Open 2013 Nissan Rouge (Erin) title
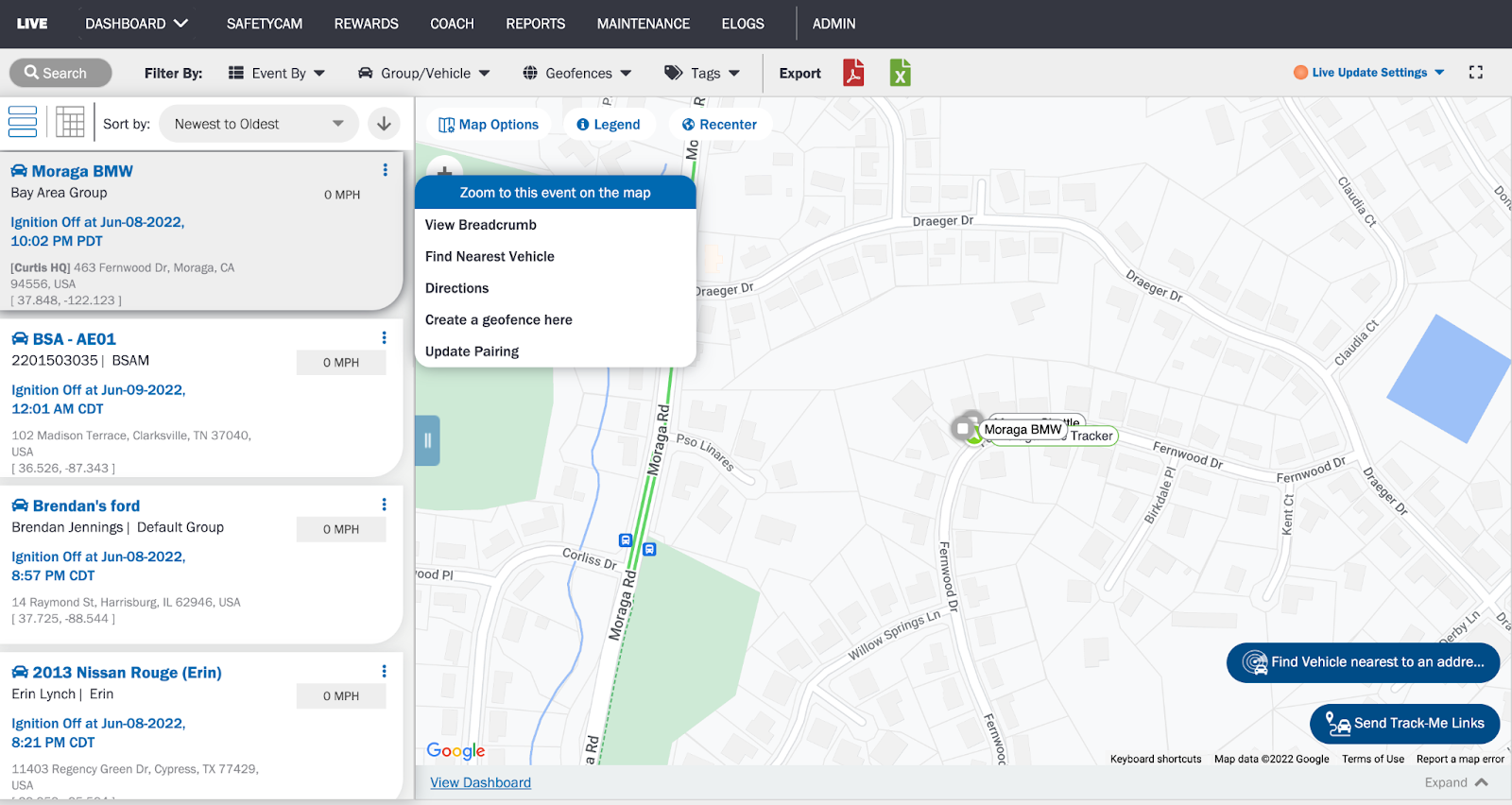 coord(128,673)
